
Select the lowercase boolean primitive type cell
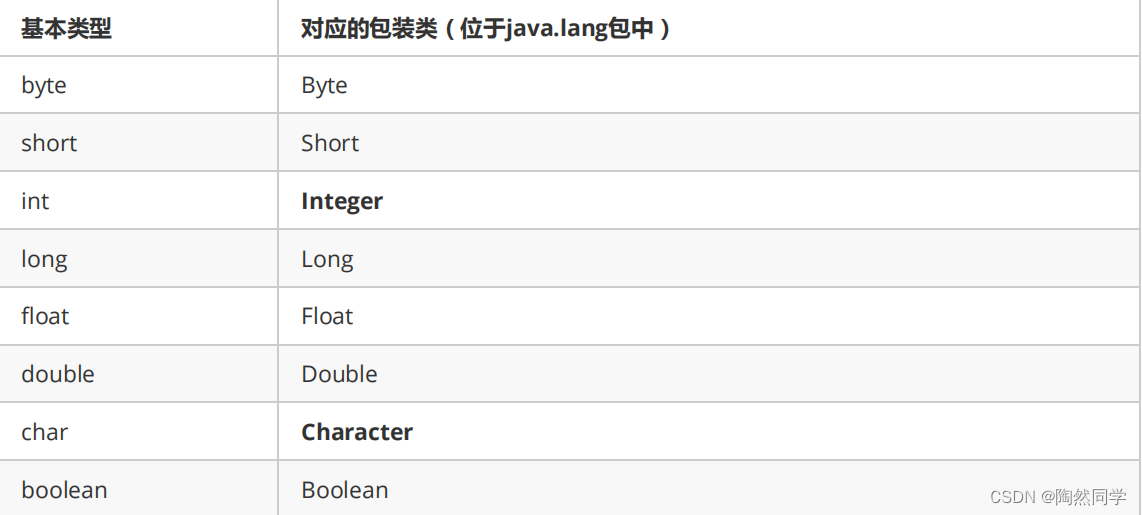tap(64, 490)
